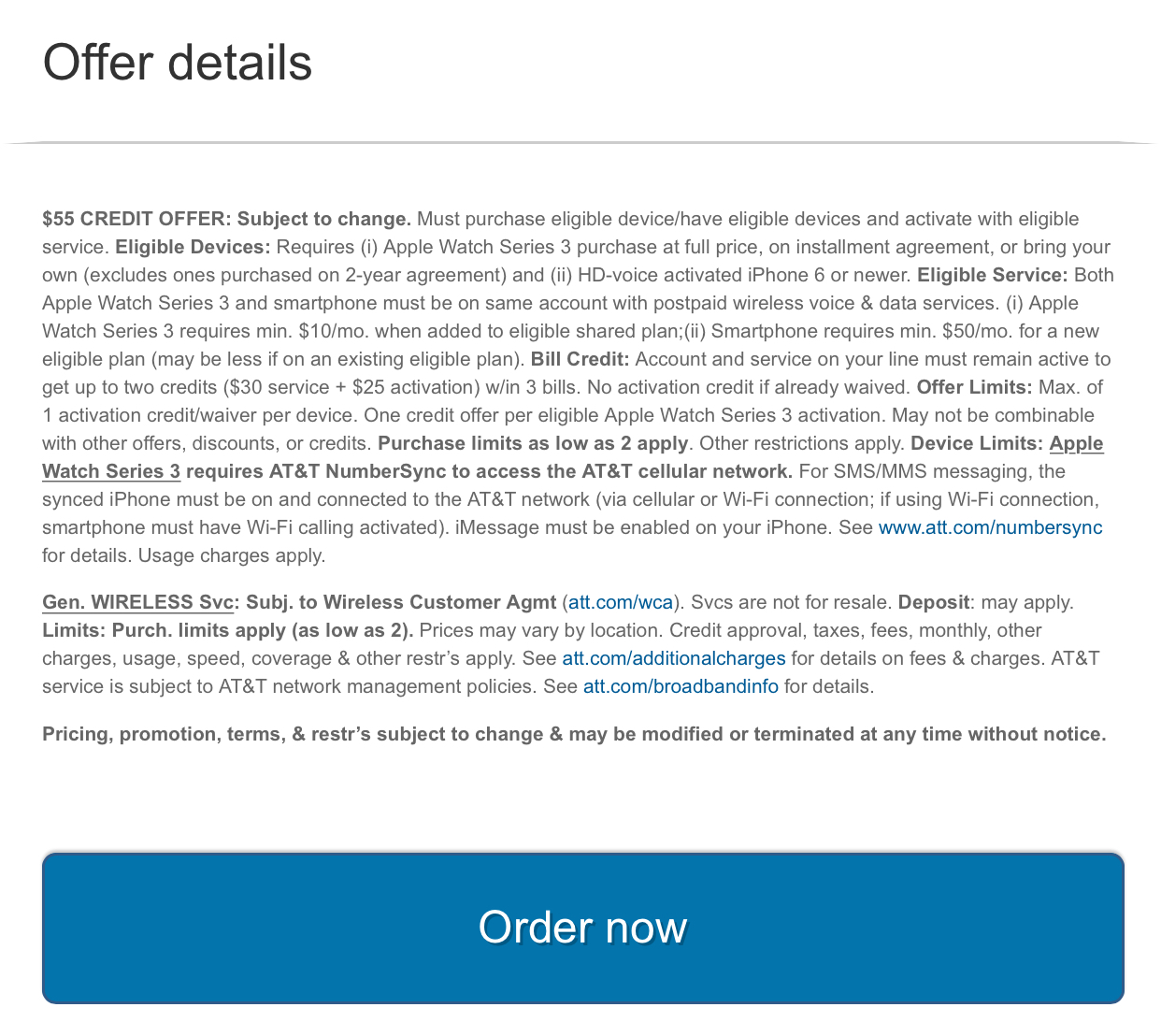Screen dimensions: 1161x1036
Task: Click the Bill Credit: bold label
Action: pyautogui.click(x=580, y=359)
